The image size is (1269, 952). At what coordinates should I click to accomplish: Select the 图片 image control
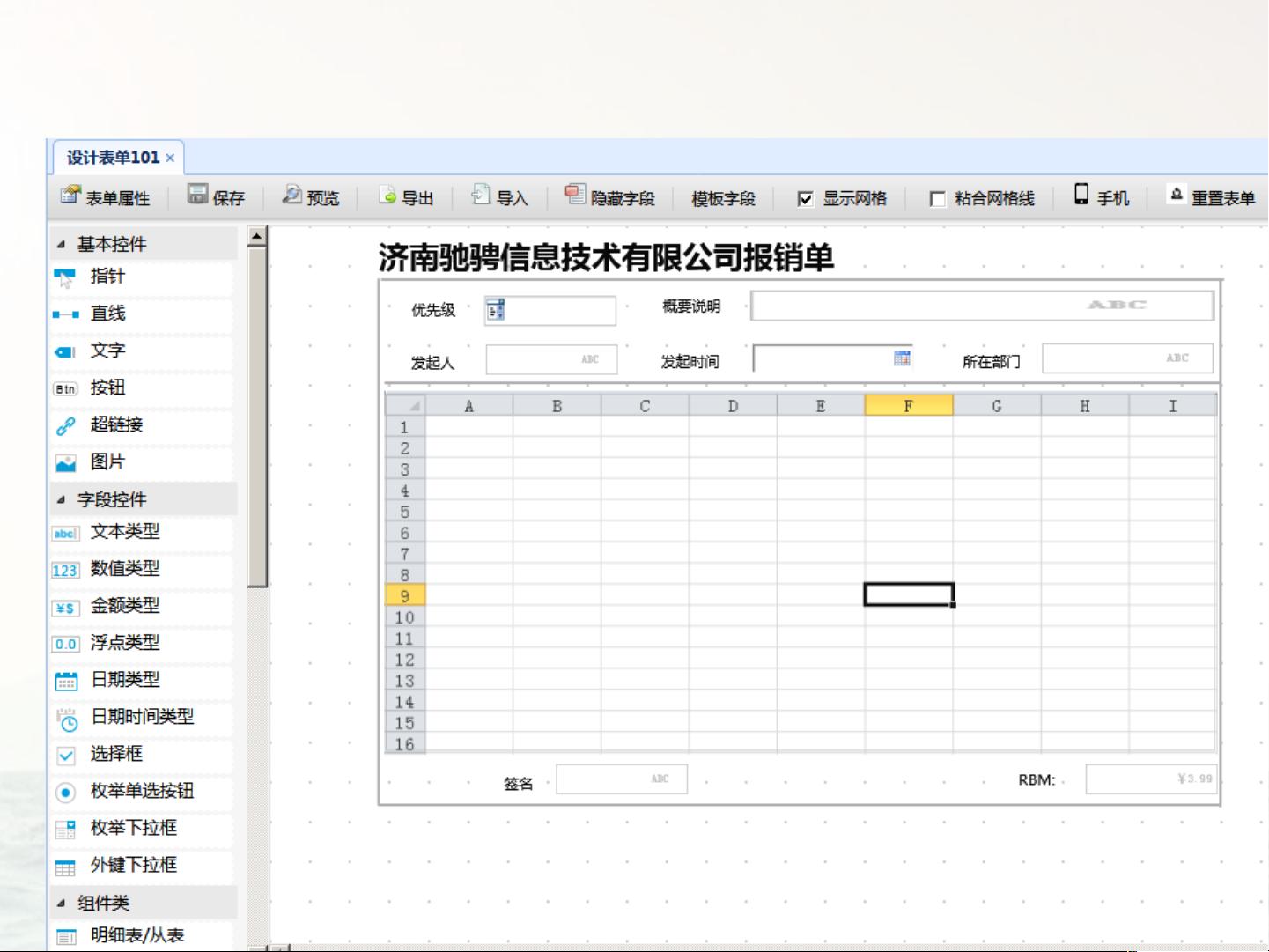(x=143, y=461)
